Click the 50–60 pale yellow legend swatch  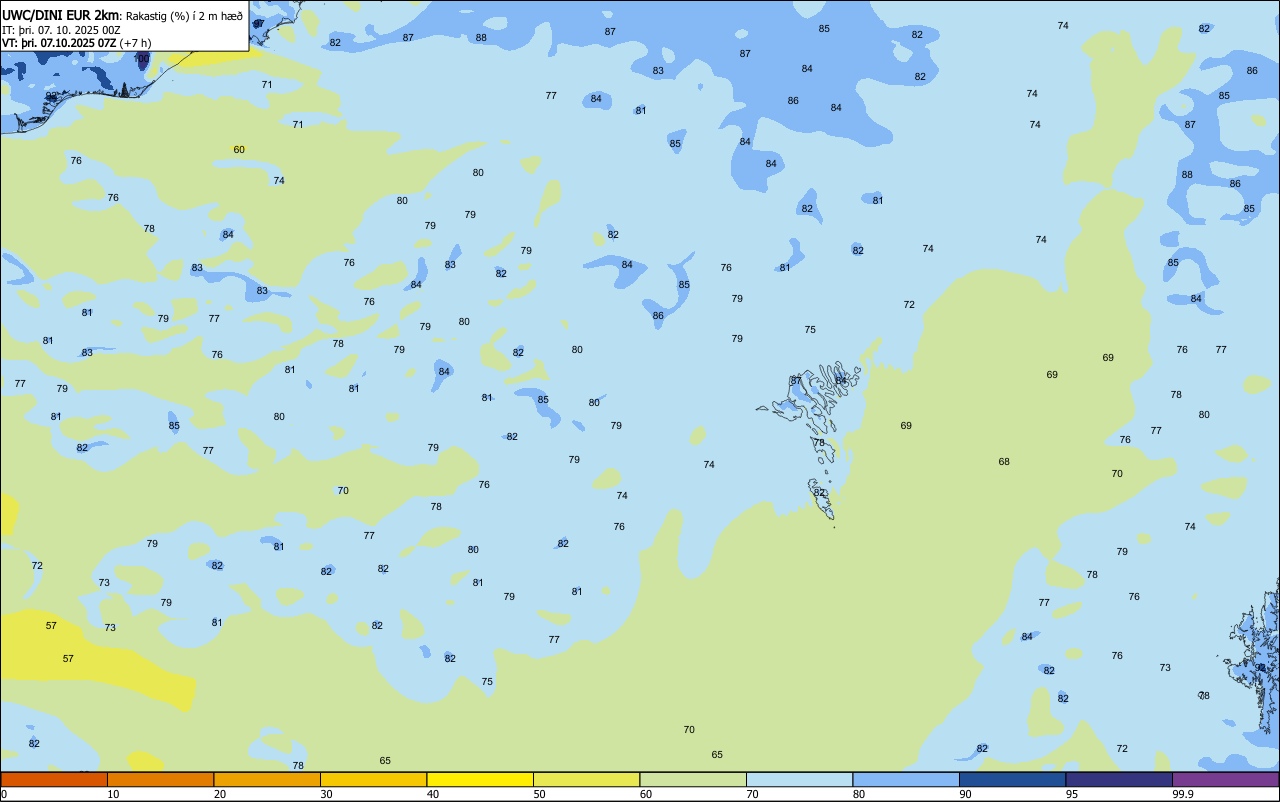coord(586,779)
